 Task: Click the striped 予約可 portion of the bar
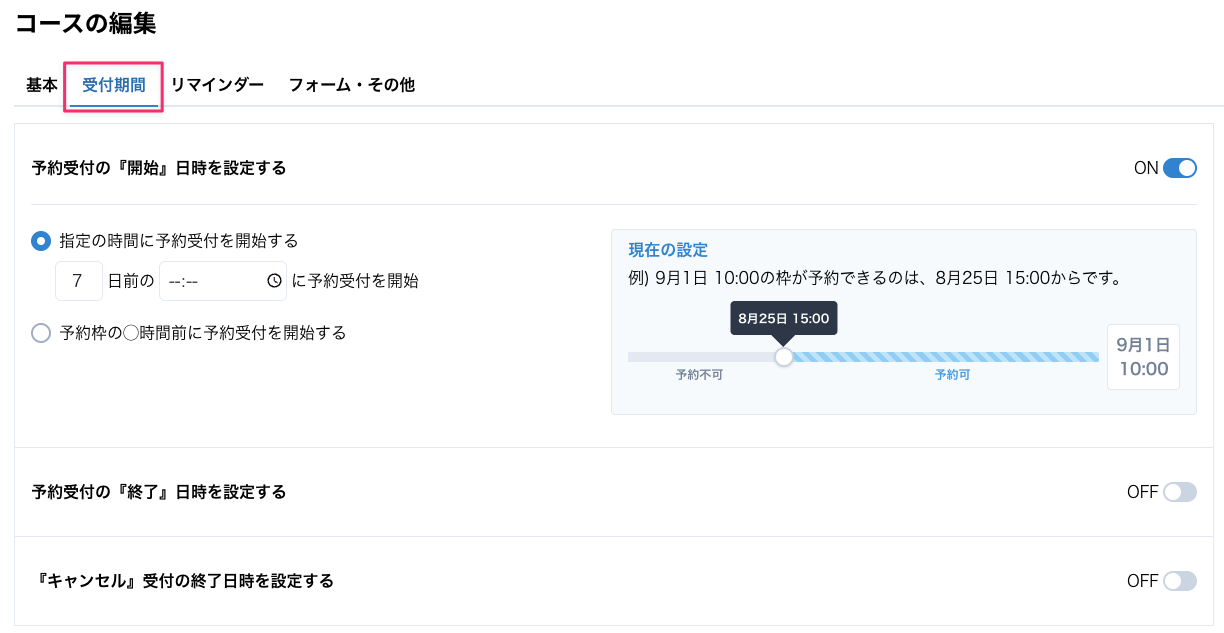[946, 357]
